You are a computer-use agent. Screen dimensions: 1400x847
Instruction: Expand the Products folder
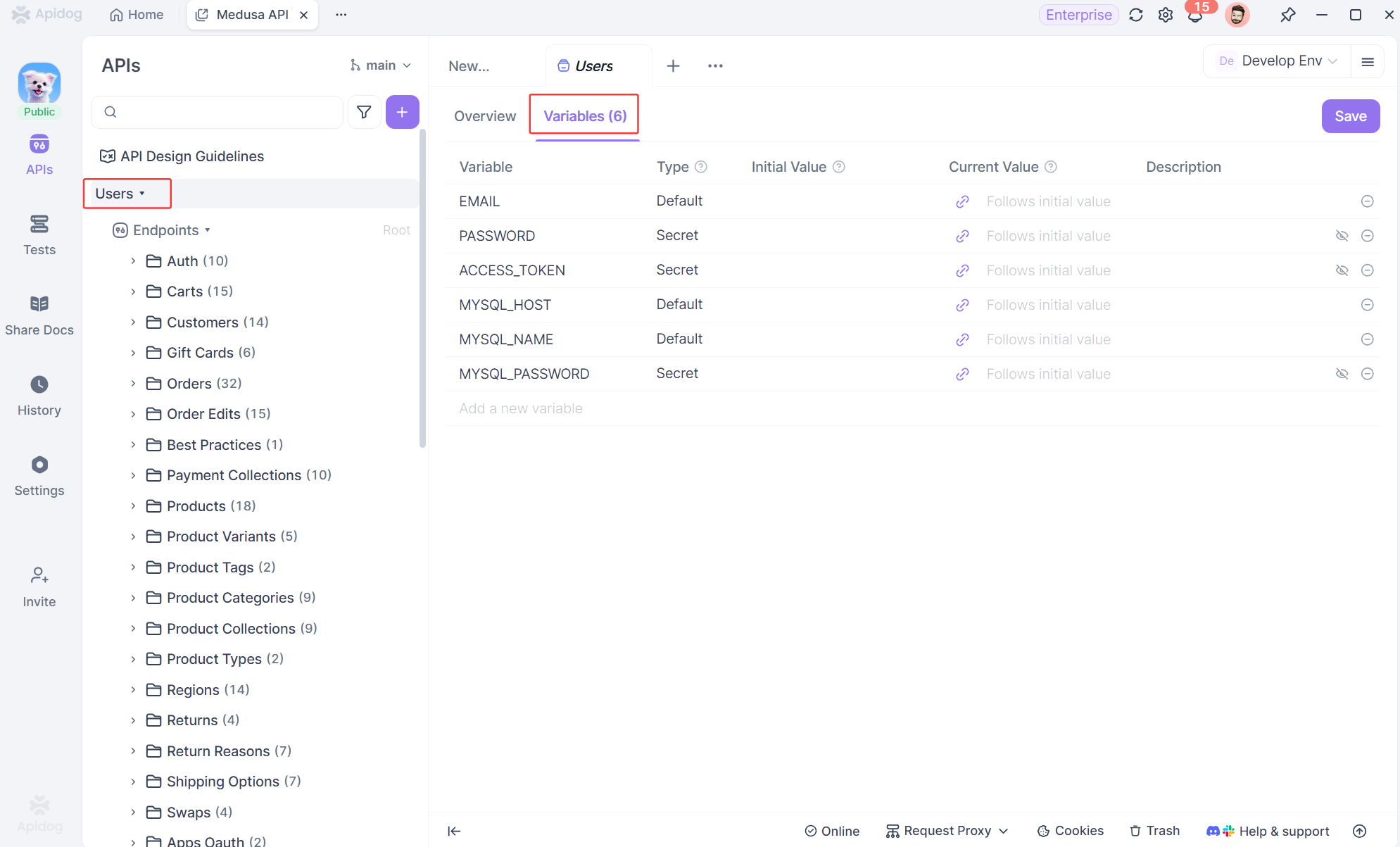click(133, 506)
